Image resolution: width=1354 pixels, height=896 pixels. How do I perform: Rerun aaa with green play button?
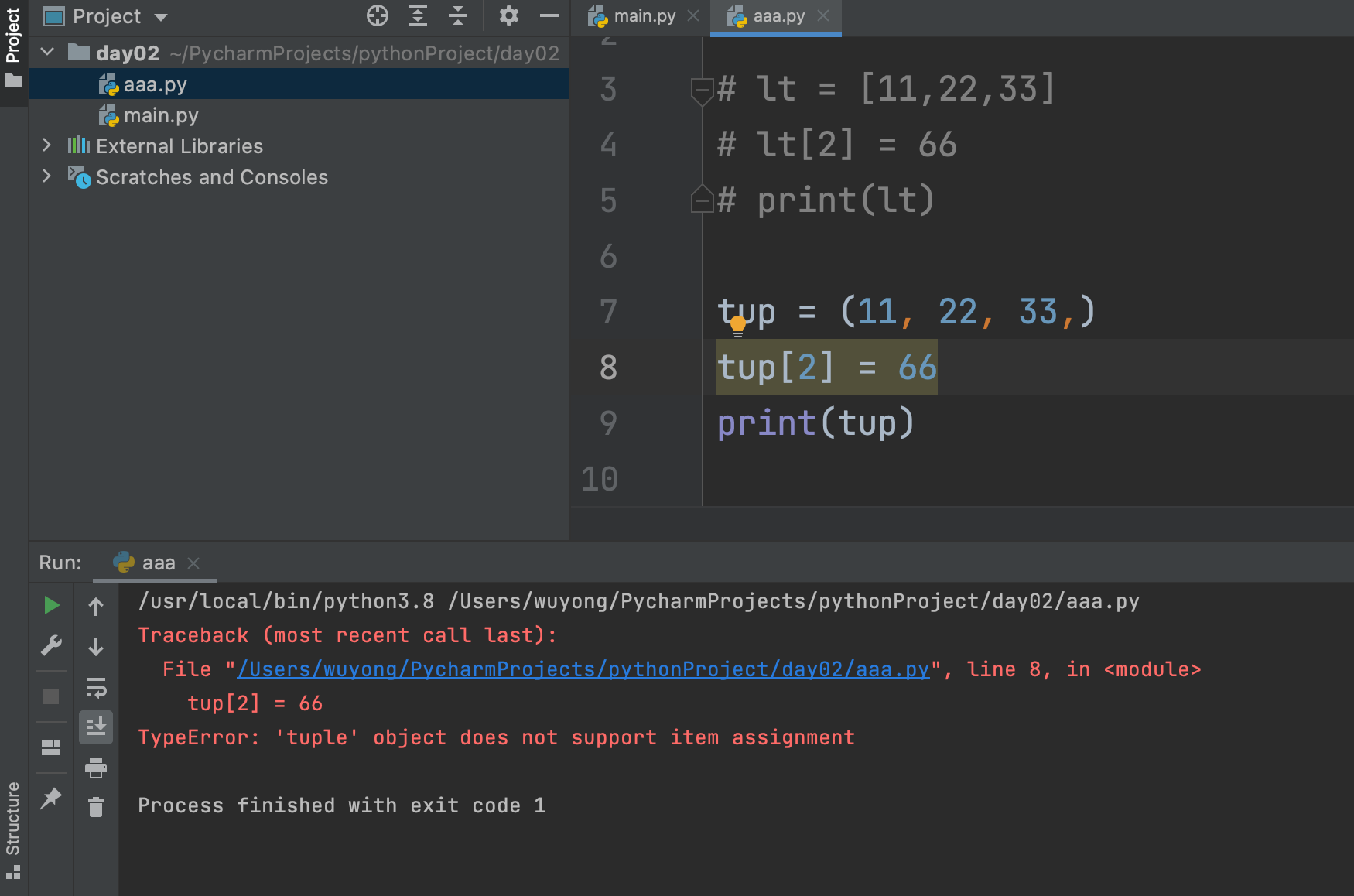[x=51, y=605]
